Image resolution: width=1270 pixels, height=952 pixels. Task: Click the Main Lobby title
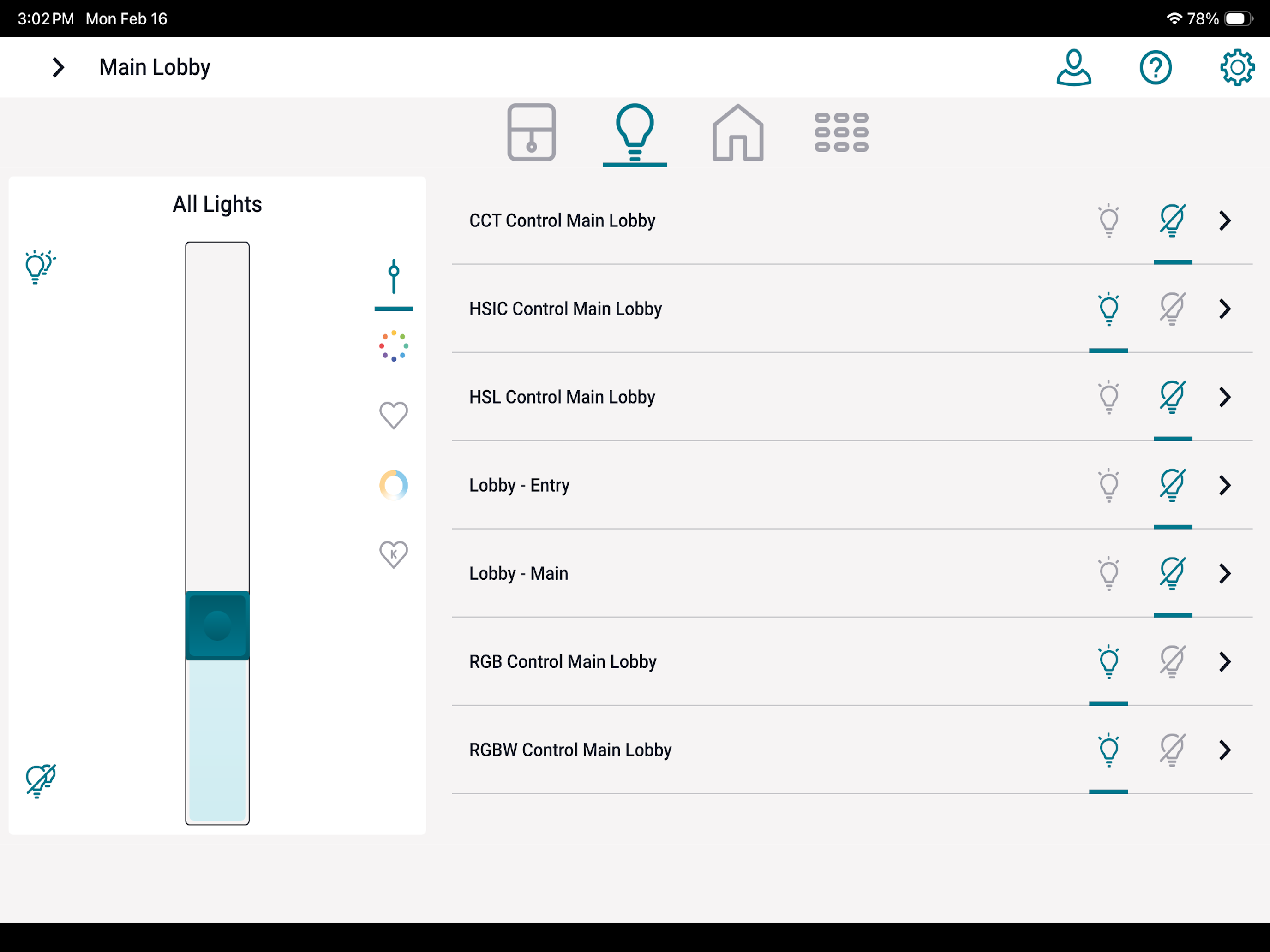click(155, 68)
